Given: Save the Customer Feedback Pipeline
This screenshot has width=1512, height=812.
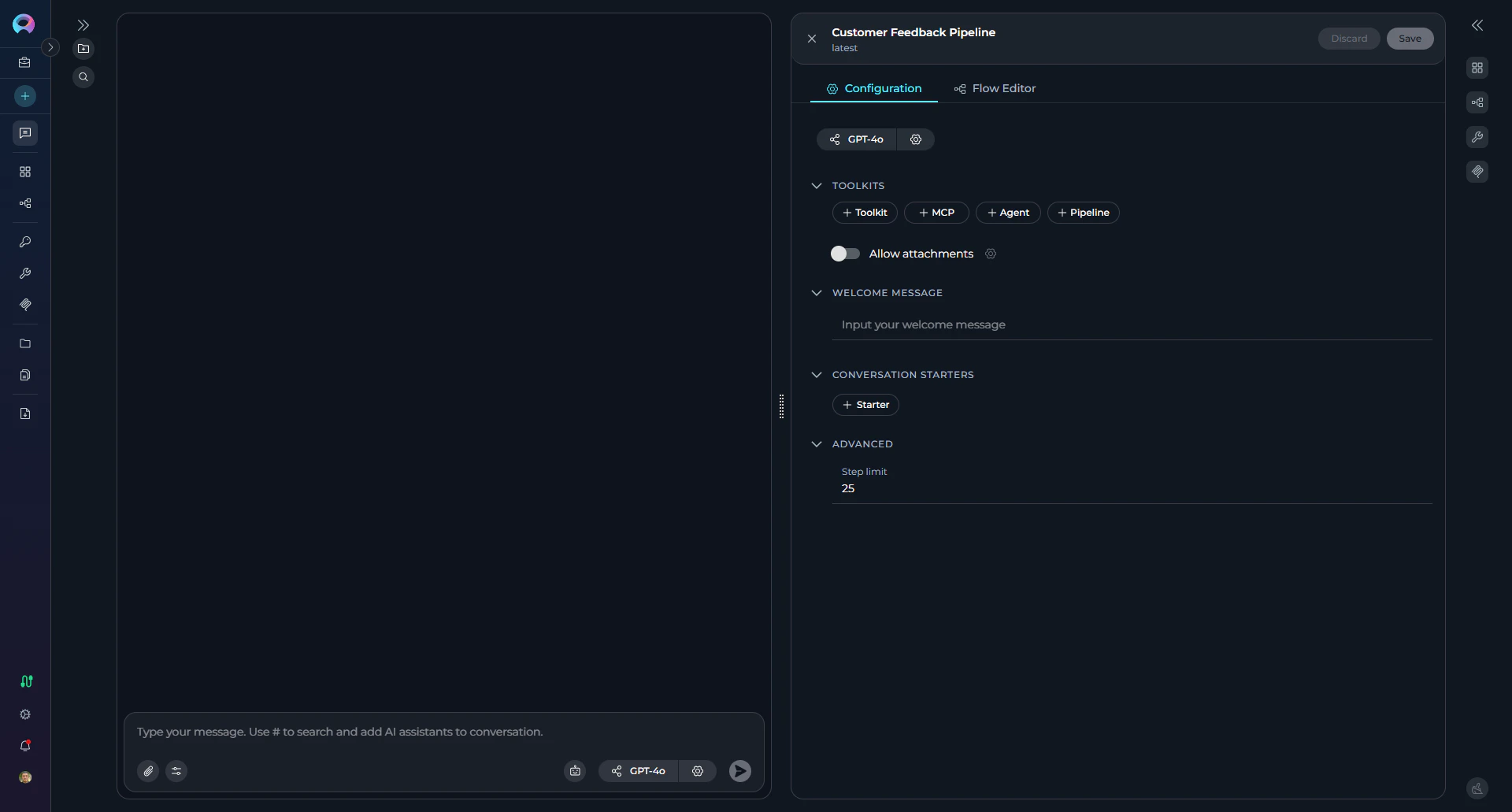Looking at the screenshot, I should click(1409, 38).
